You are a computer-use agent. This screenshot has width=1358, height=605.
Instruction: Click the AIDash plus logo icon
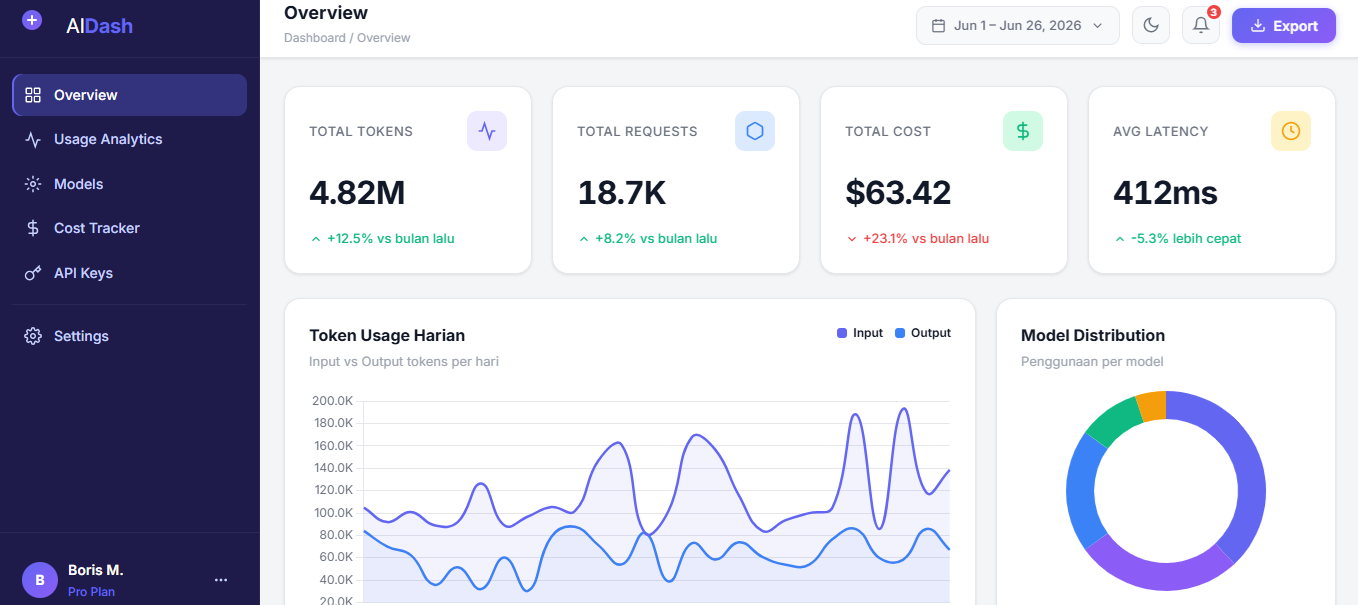[32, 19]
